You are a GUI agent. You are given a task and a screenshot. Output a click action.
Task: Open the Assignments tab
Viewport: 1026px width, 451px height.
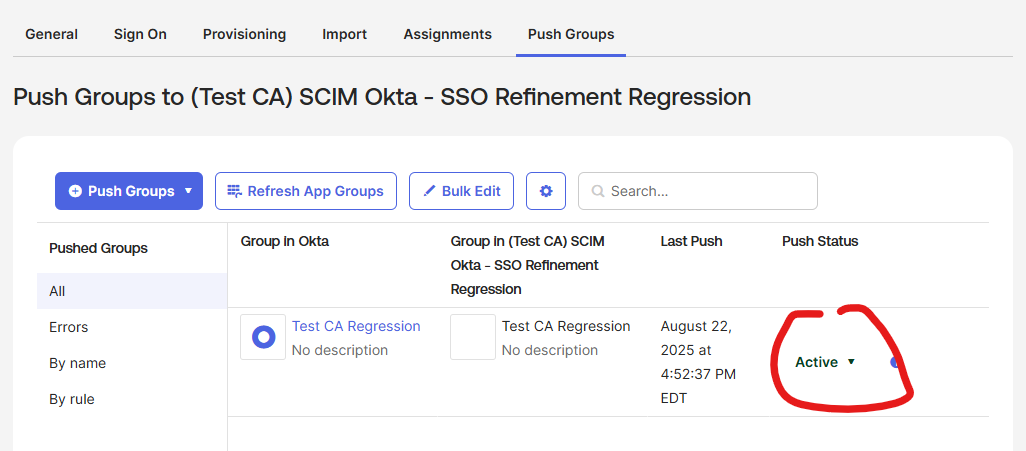(x=447, y=34)
